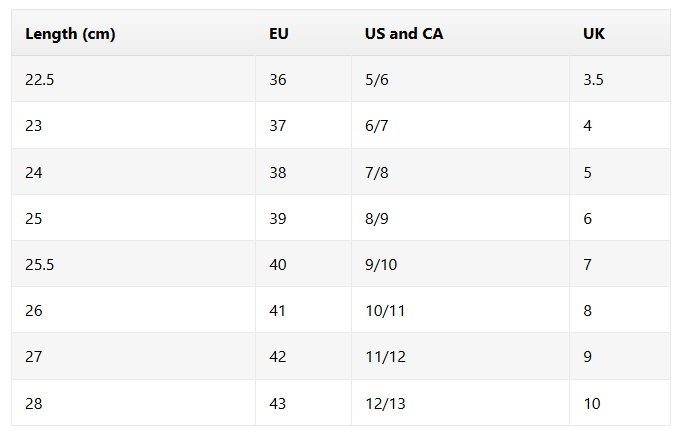The image size is (682, 433).
Task: Click EU size 43 cell
Action: pos(303,403)
